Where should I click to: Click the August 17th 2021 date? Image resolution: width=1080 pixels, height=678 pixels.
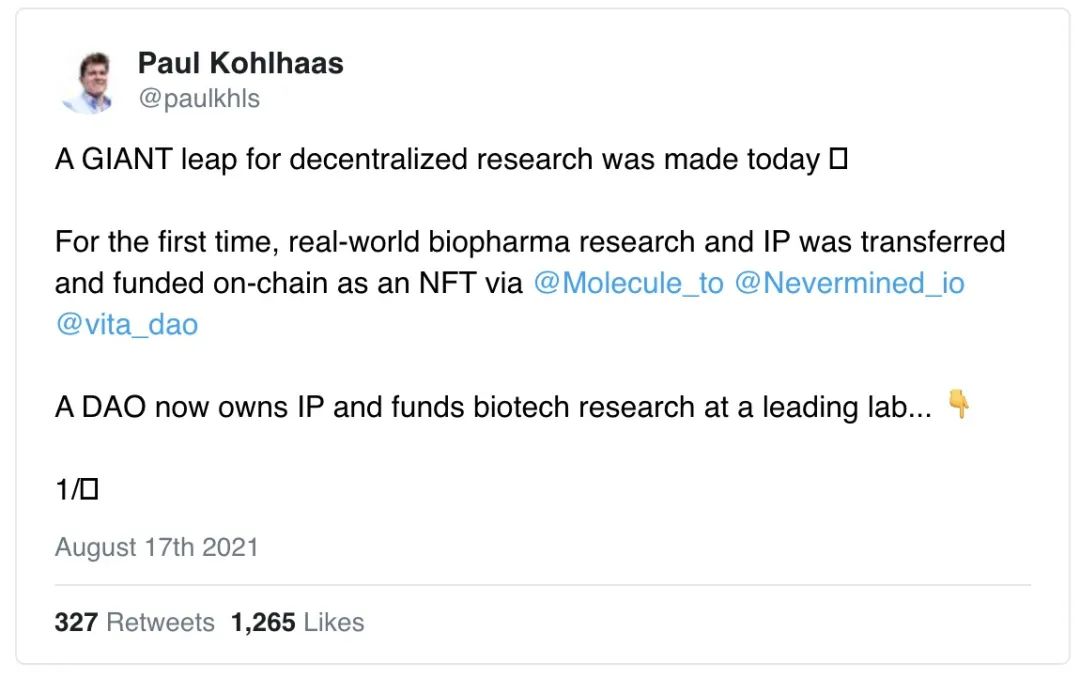click(156, 548)
